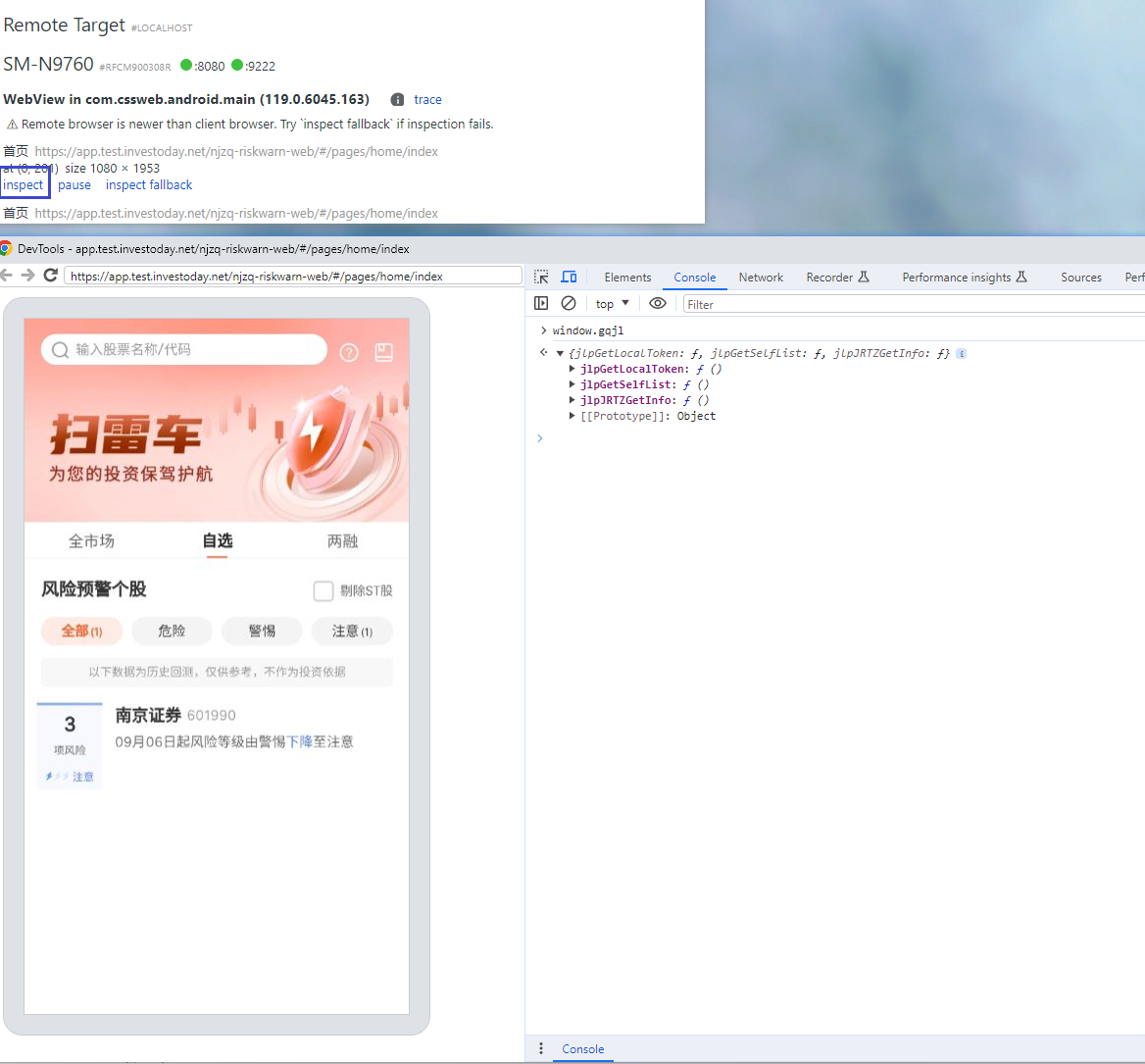Viewport: 1145px width, 1064px height.
Task: Select the inspect element tool in DevTools
Action: (x=540, y=276)
